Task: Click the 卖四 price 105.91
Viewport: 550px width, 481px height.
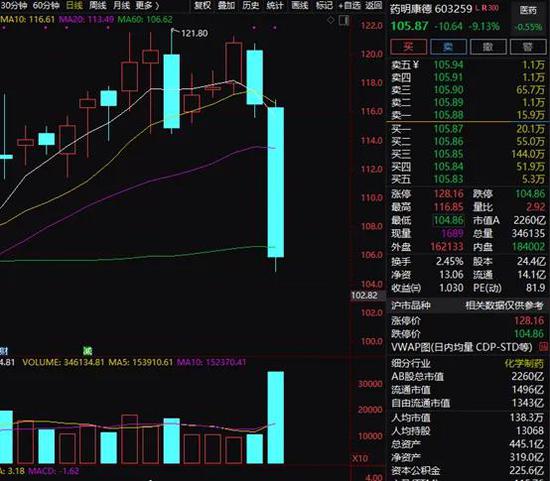Action: tap(448, 78)
